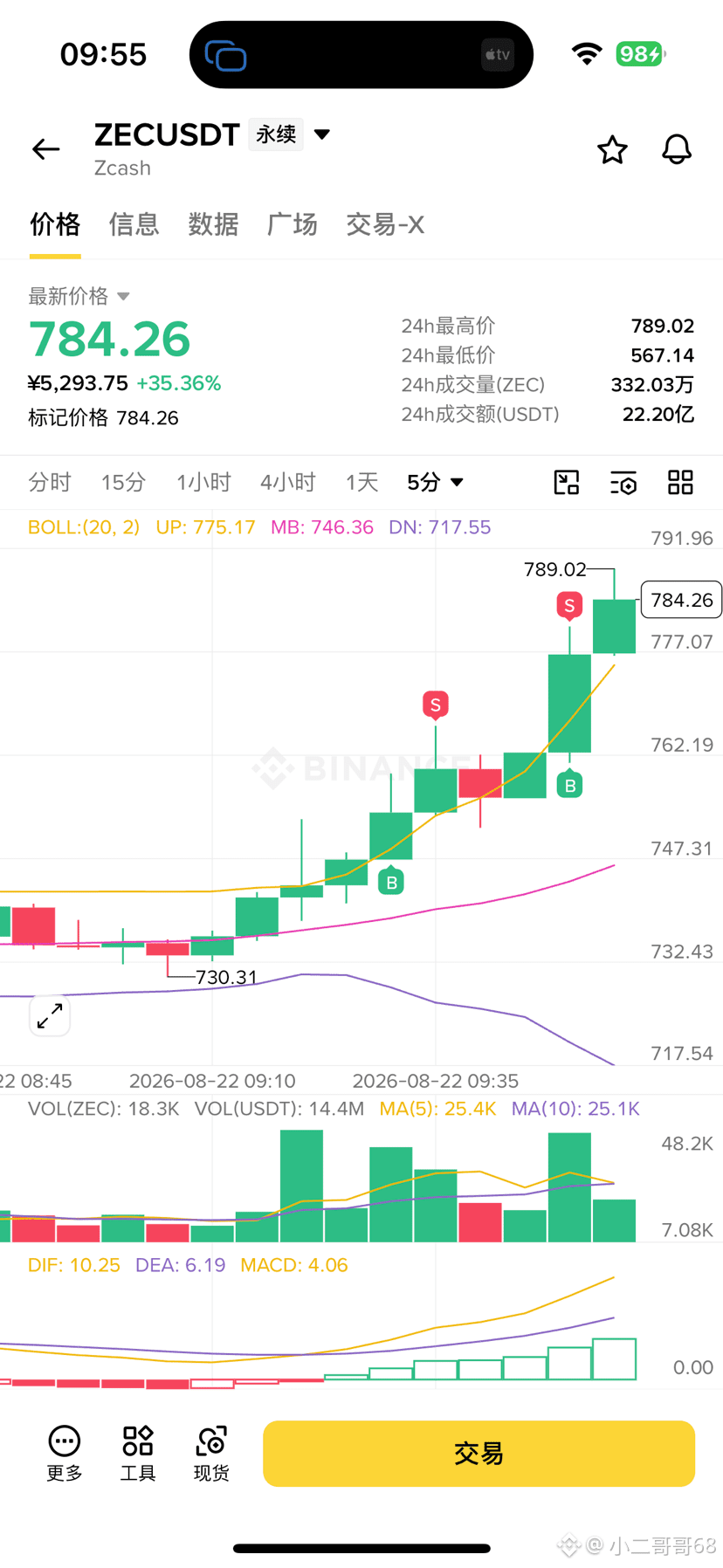Open chart indicator settings icon
Screen dimensions: 723x1568
tap(623, 482)
